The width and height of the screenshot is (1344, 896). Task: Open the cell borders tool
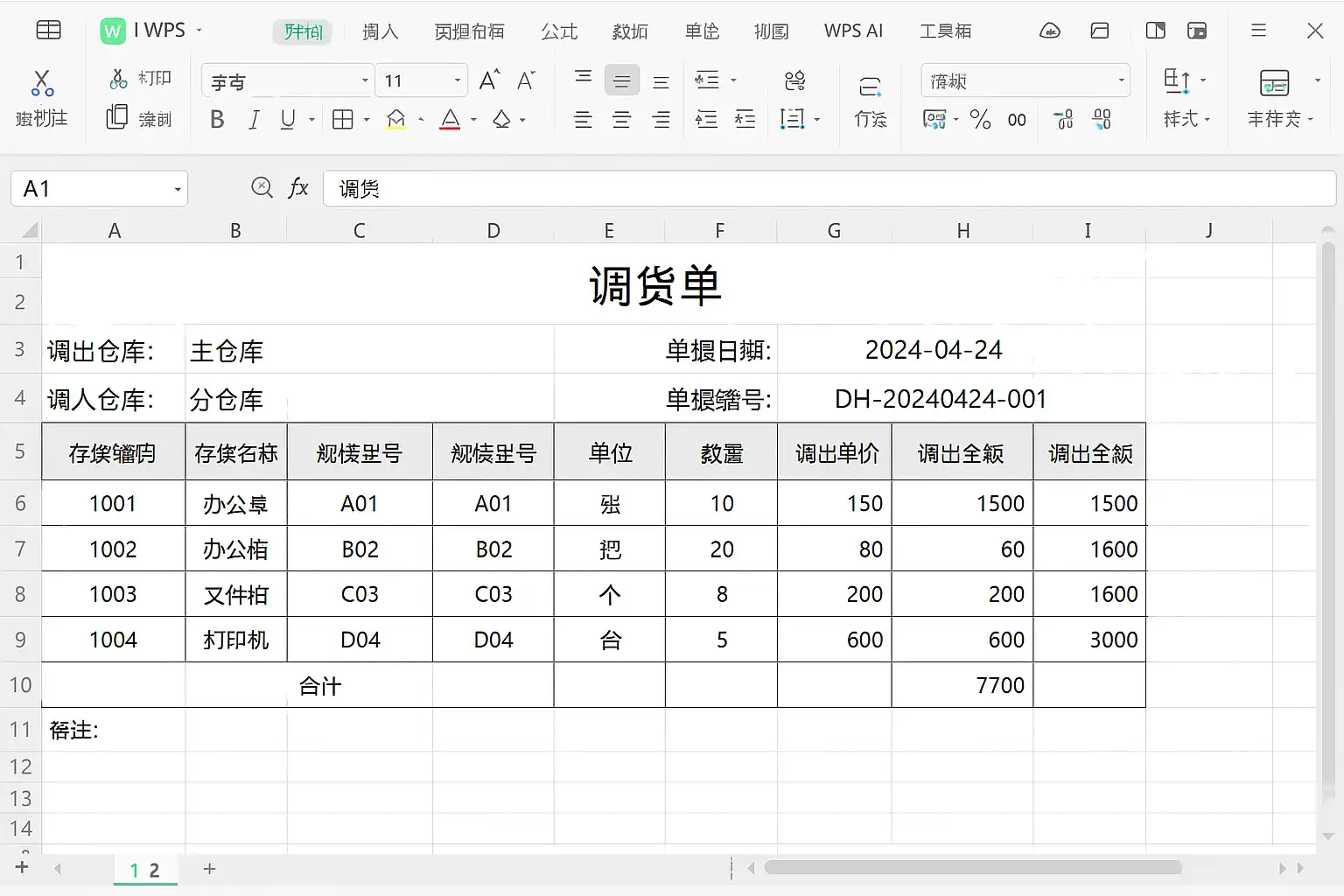[x=343, y=119]
